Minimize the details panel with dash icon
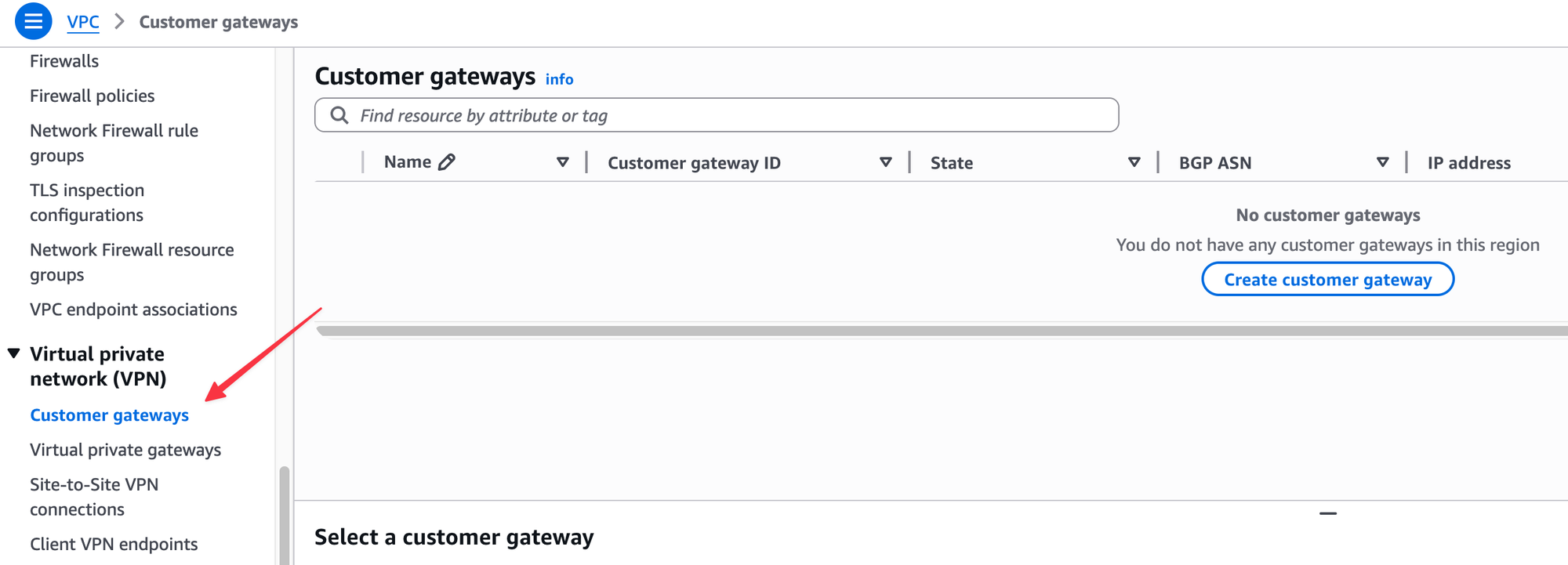 pos(1328,513)
